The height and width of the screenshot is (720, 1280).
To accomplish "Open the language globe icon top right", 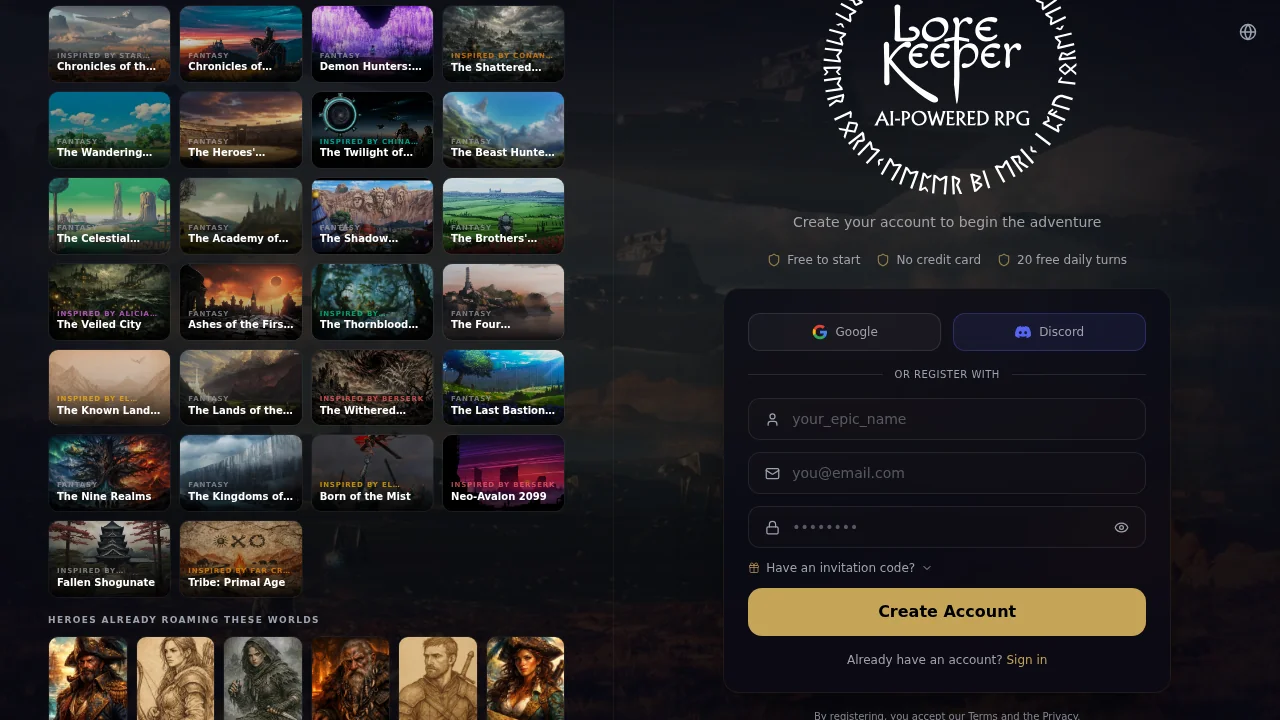I will 1247,31.
